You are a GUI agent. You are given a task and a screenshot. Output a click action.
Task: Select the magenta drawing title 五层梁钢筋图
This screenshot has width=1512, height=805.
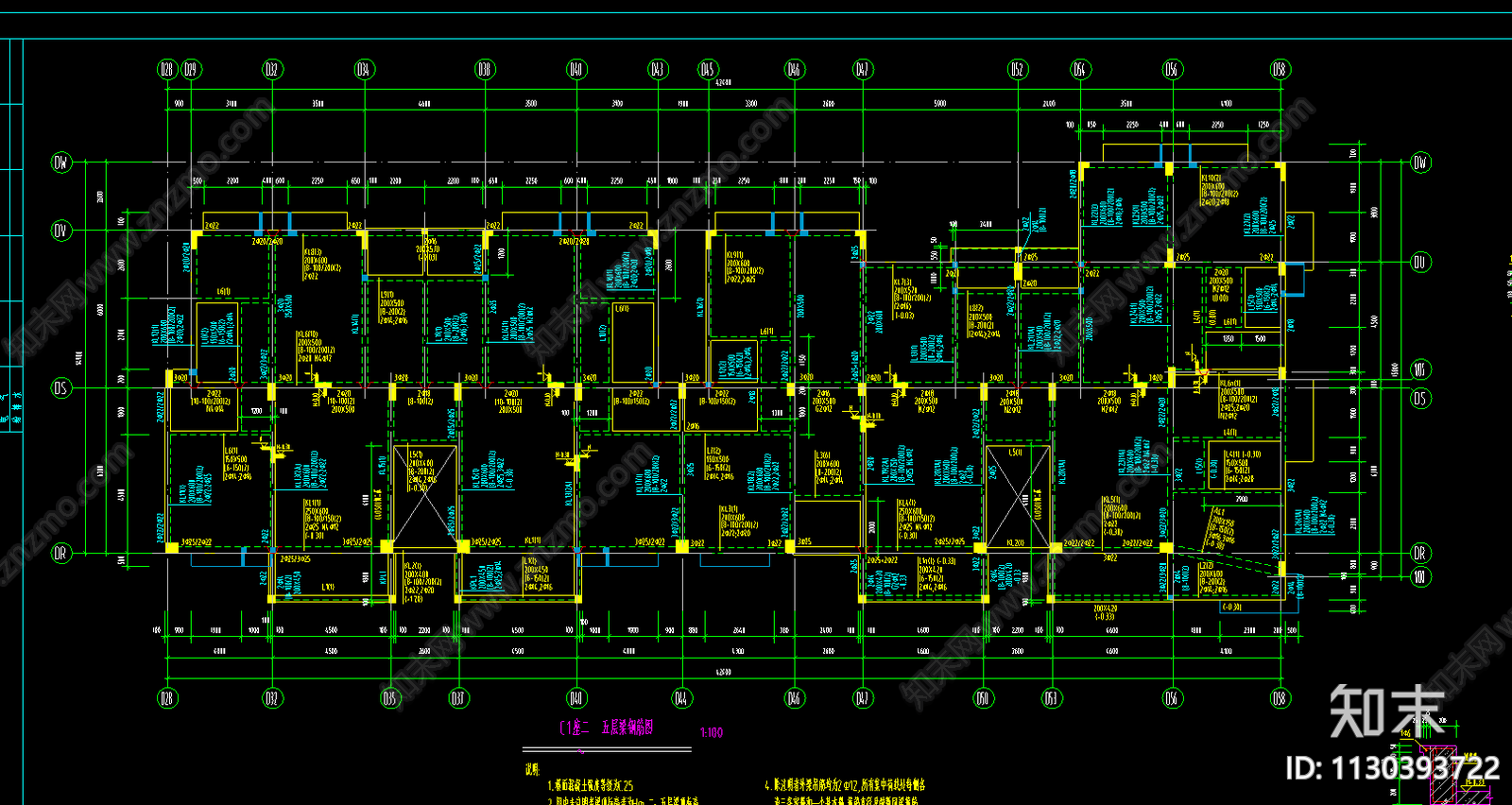point(627,727)
